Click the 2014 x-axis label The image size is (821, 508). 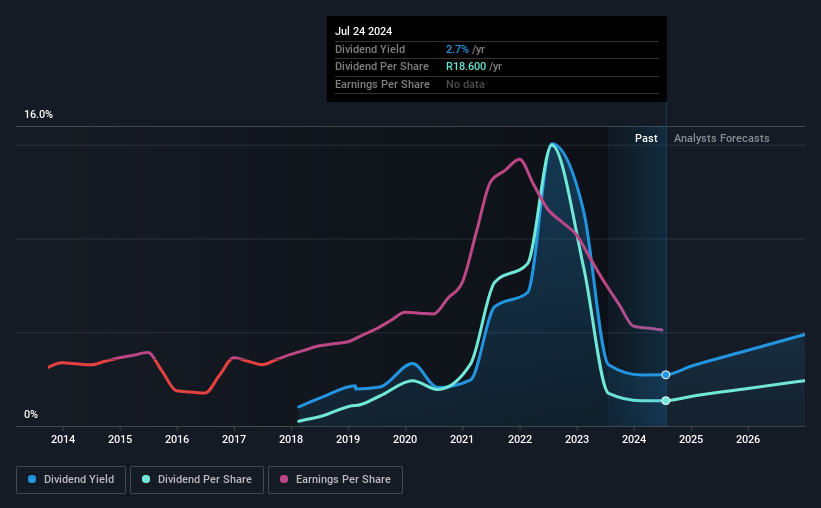click(63, 439)
